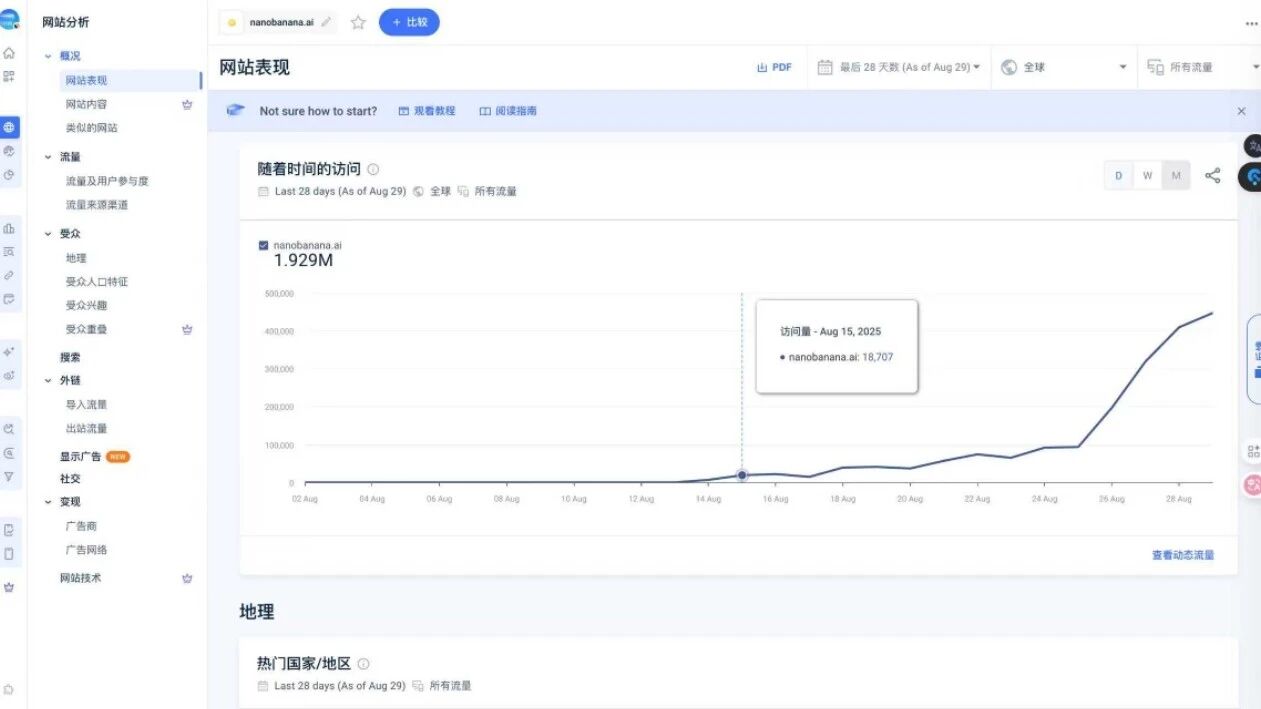
Task: Switch chart granularity to M (monthly)
Action: [1176, 176]
